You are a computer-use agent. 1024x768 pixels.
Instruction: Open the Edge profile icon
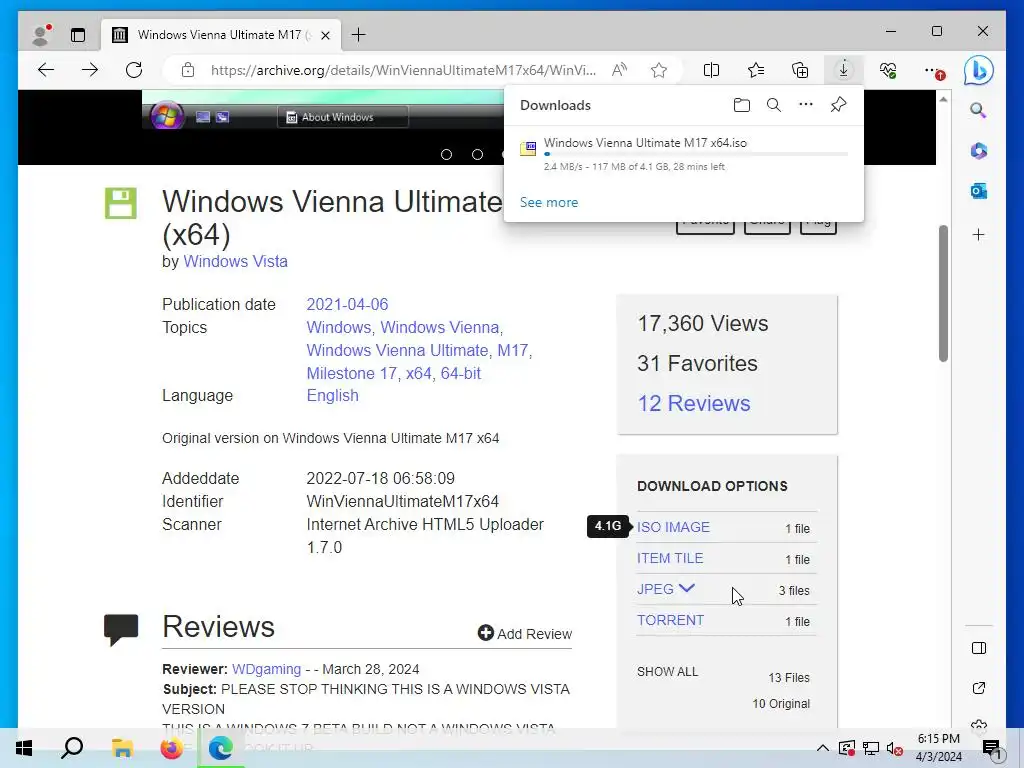(x=42, y=35)
